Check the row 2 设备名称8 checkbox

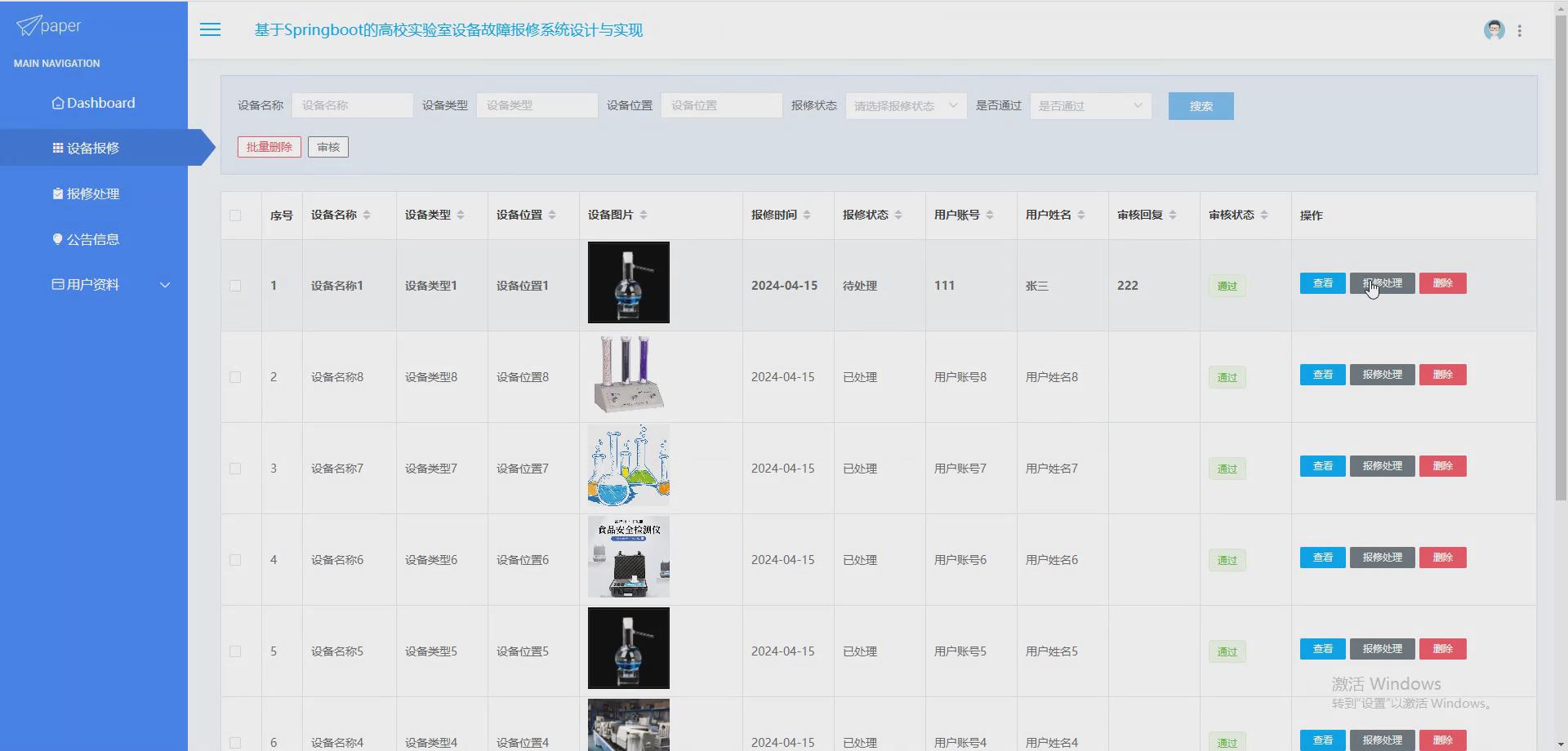(235, 377)
